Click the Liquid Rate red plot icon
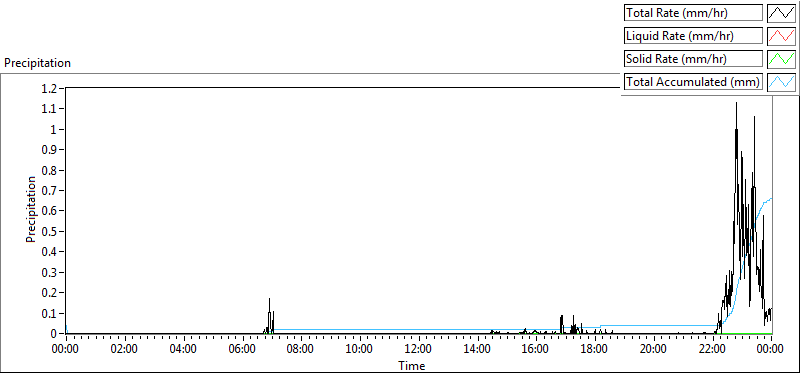Screen dimensions: 800x373 [x=781, y=36]
